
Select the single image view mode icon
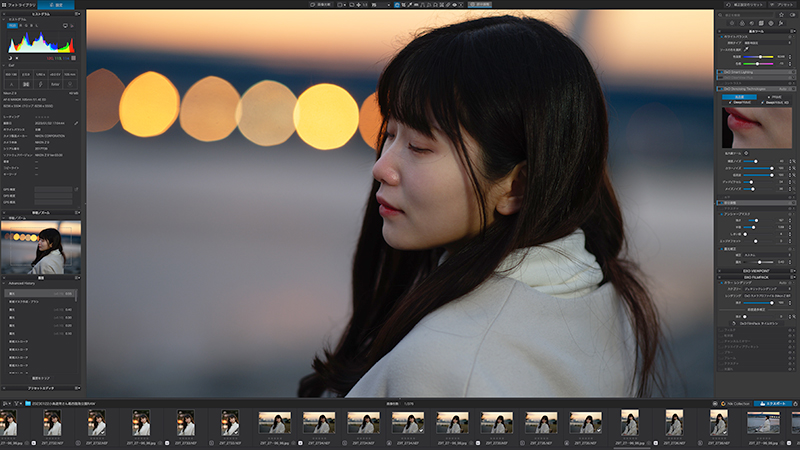pyautogui.click(x=340, y=5)
